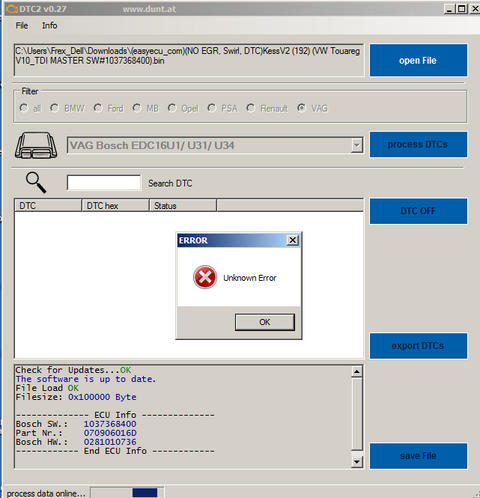Open the File menu

[22, 26]
